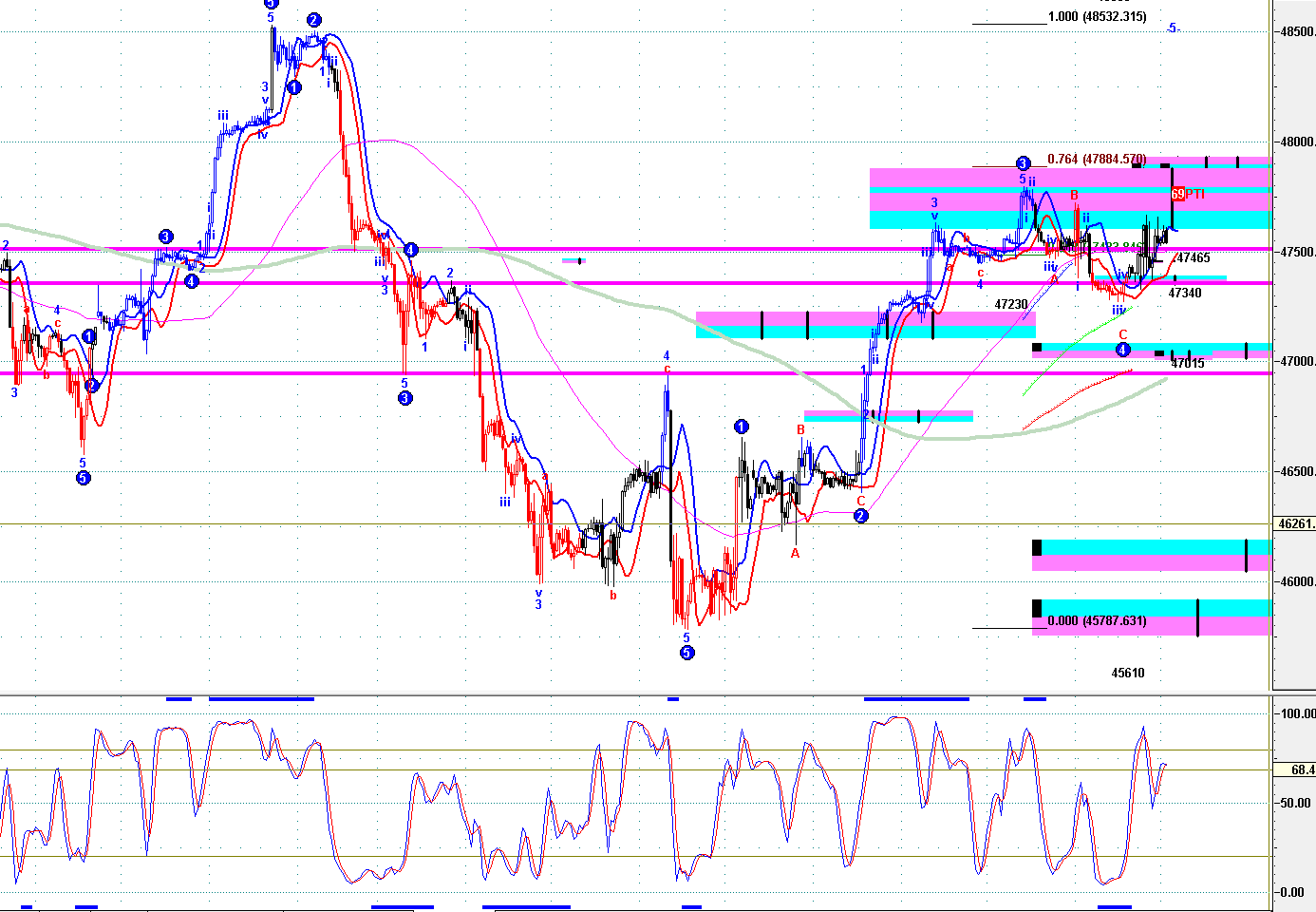Select the 48500 price axis label
Image resolution: width=1316 pixels, height=912 pixels.
pyautogui.click(x=1297, y=32)
